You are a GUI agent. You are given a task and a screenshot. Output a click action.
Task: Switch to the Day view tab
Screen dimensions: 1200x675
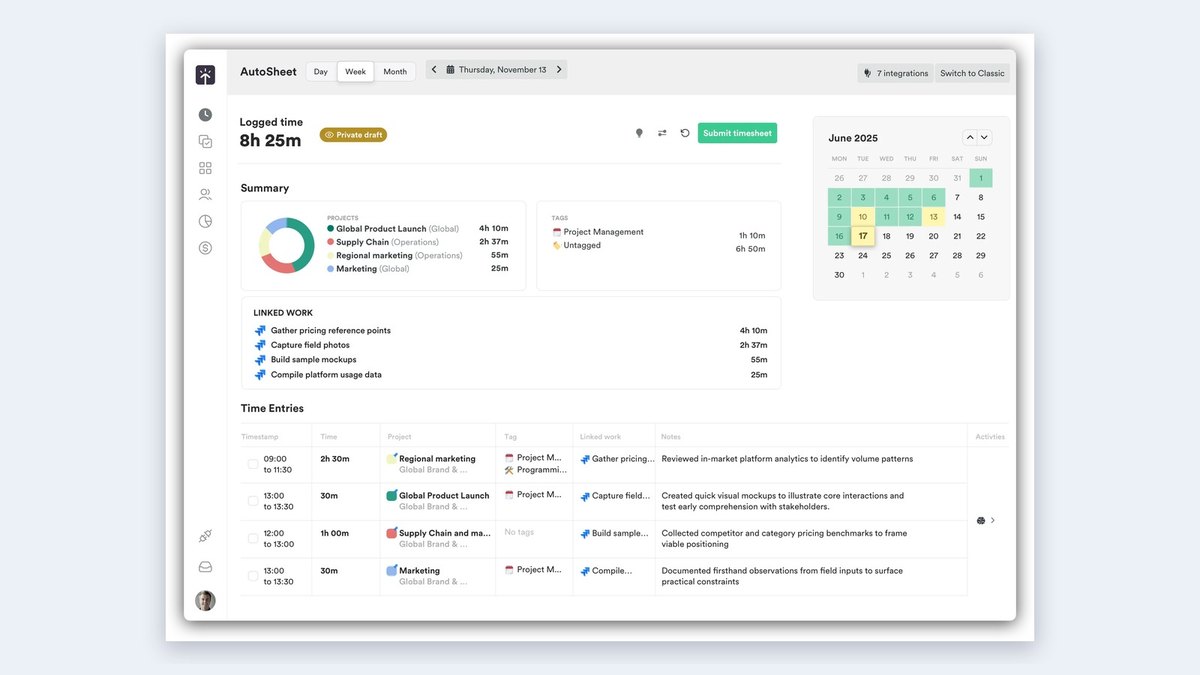point(321,72)
